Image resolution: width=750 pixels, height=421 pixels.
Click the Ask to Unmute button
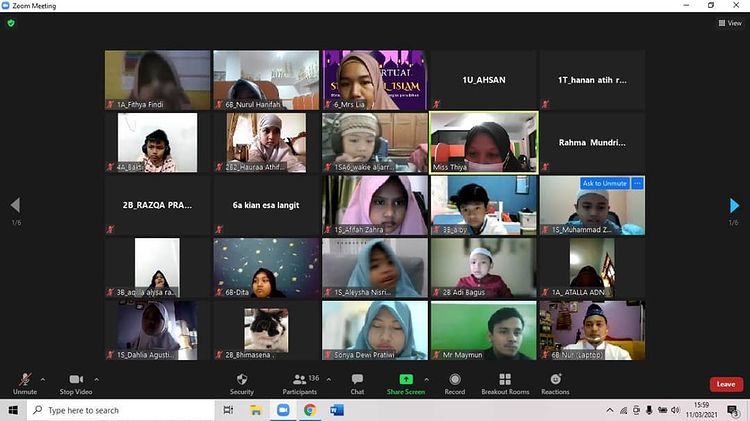(x=605, y=183)
